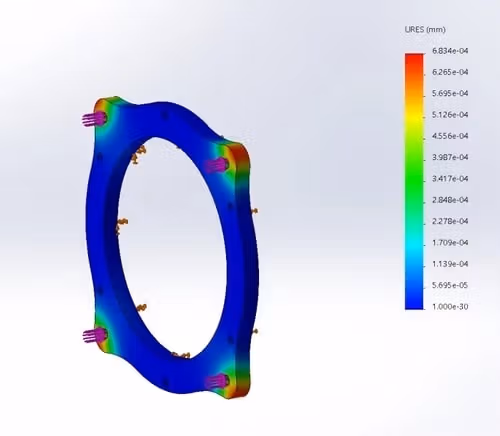Select the top-right purple force arrows
The image size is (500, 436).
[217, 165]
